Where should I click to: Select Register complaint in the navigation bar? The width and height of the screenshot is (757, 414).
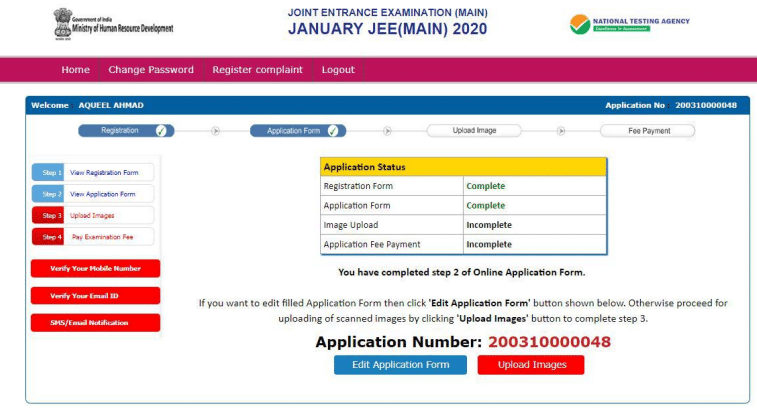[257, 70]
